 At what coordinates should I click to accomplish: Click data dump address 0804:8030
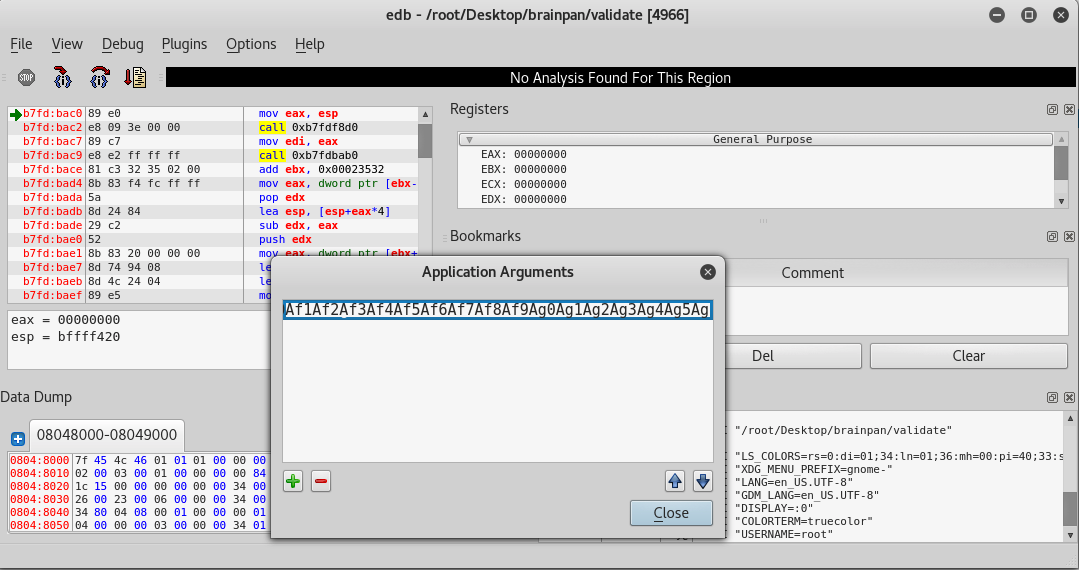tap(39, 499)
